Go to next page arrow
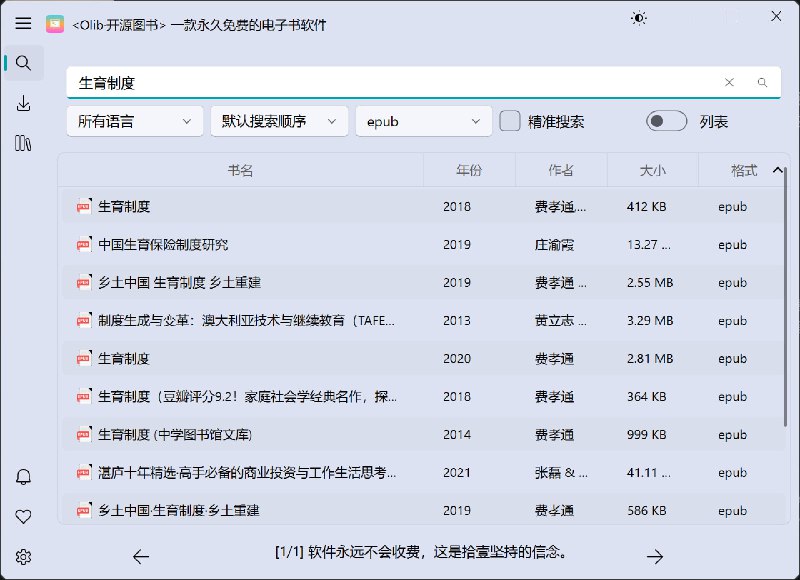Viewport: 800px width, 580px height. coord(655,557)
